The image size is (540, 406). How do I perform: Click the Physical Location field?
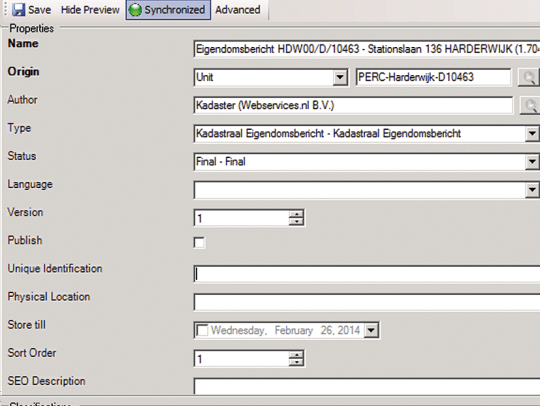(367, 303)
